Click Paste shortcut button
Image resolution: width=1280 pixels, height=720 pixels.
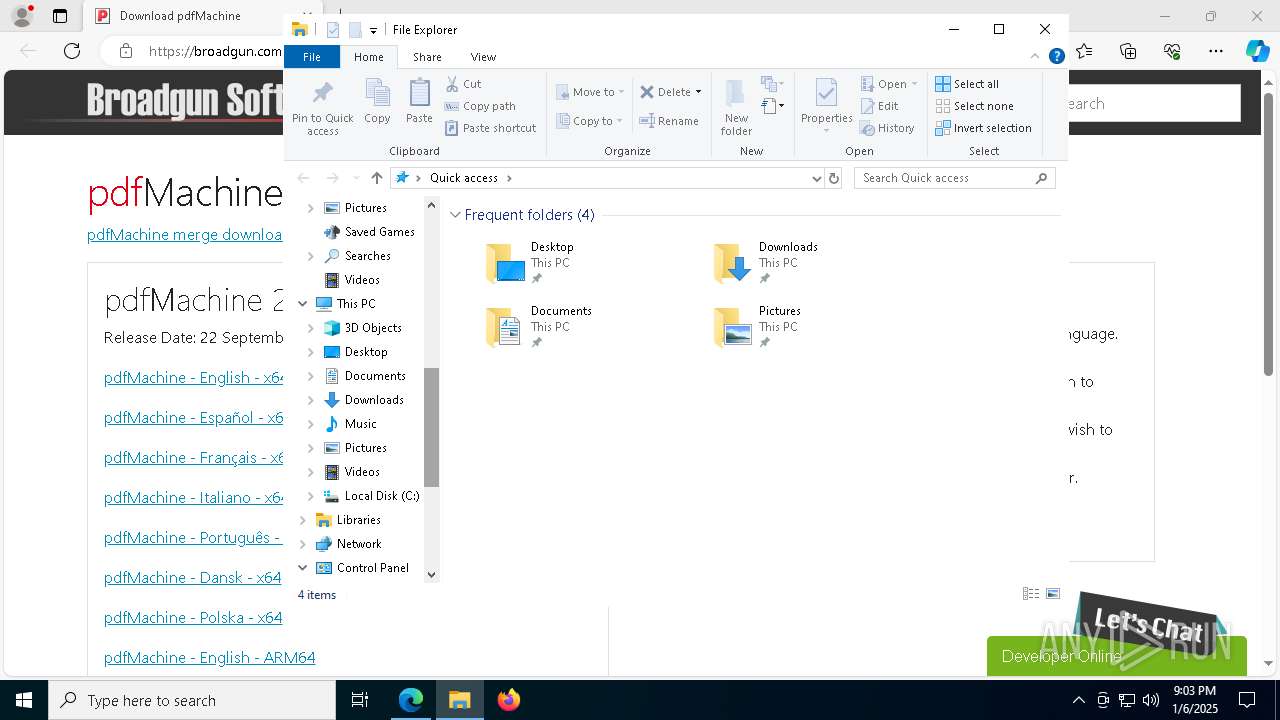pyautogui.click(x=490, y=128)
